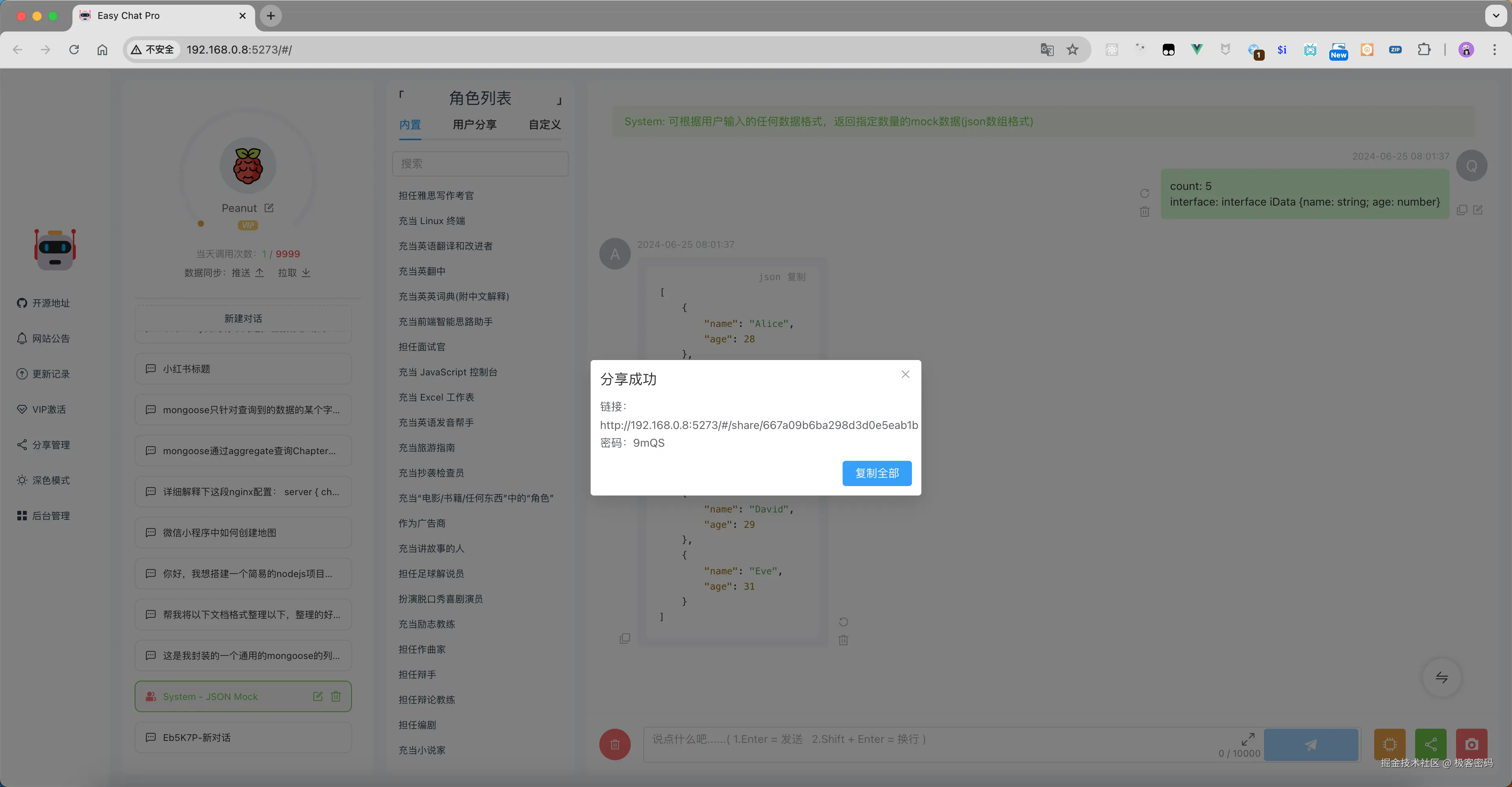
Task: Copy the Alice JSON reply
Action: pos(624,639)
